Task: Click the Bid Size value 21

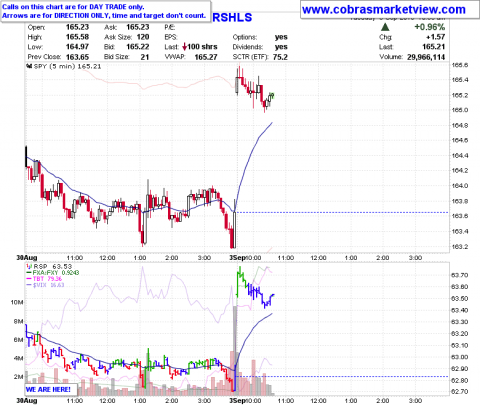Action: (145, 57)
